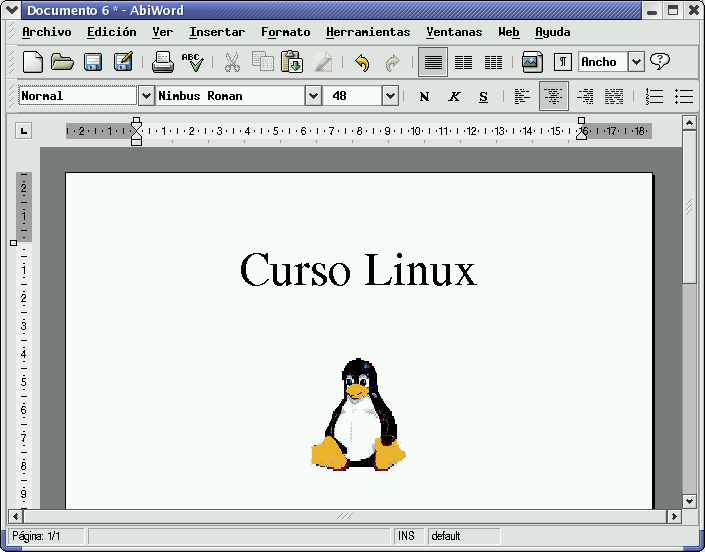Click the Curso Linux heading text

pyautogui.click(x=358, y=269)
